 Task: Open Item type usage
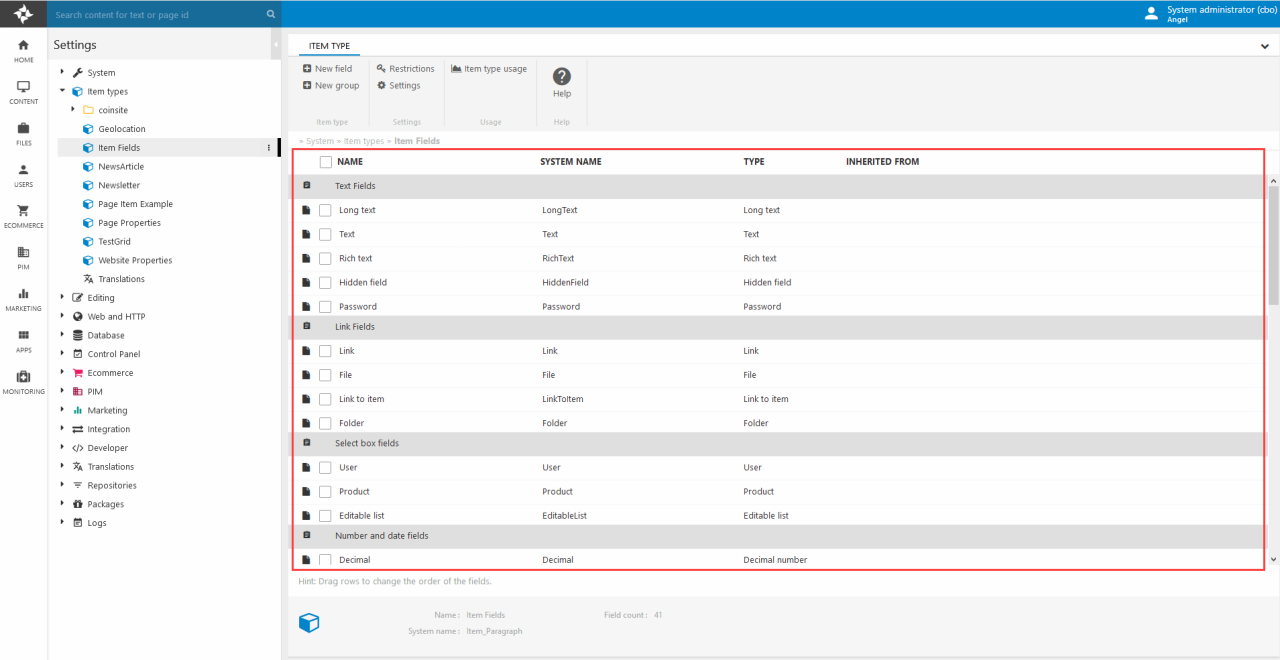[489, 69]
